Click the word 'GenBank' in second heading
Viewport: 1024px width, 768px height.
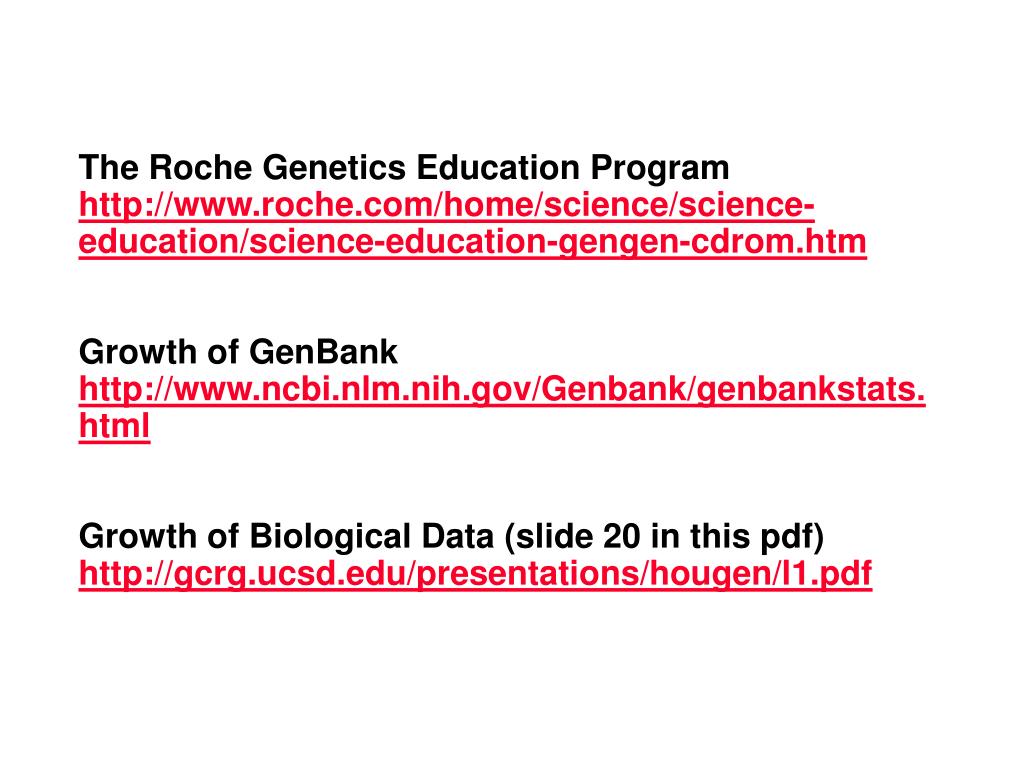323,352
